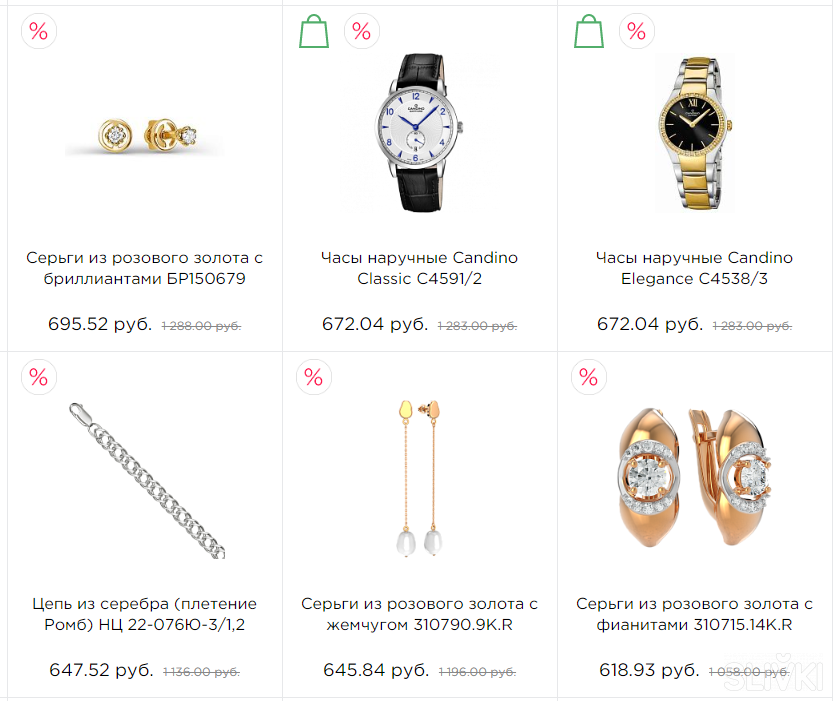
Task: Open title link Серьги с фианитами 310715.14K.R
Action: [694, 614]
